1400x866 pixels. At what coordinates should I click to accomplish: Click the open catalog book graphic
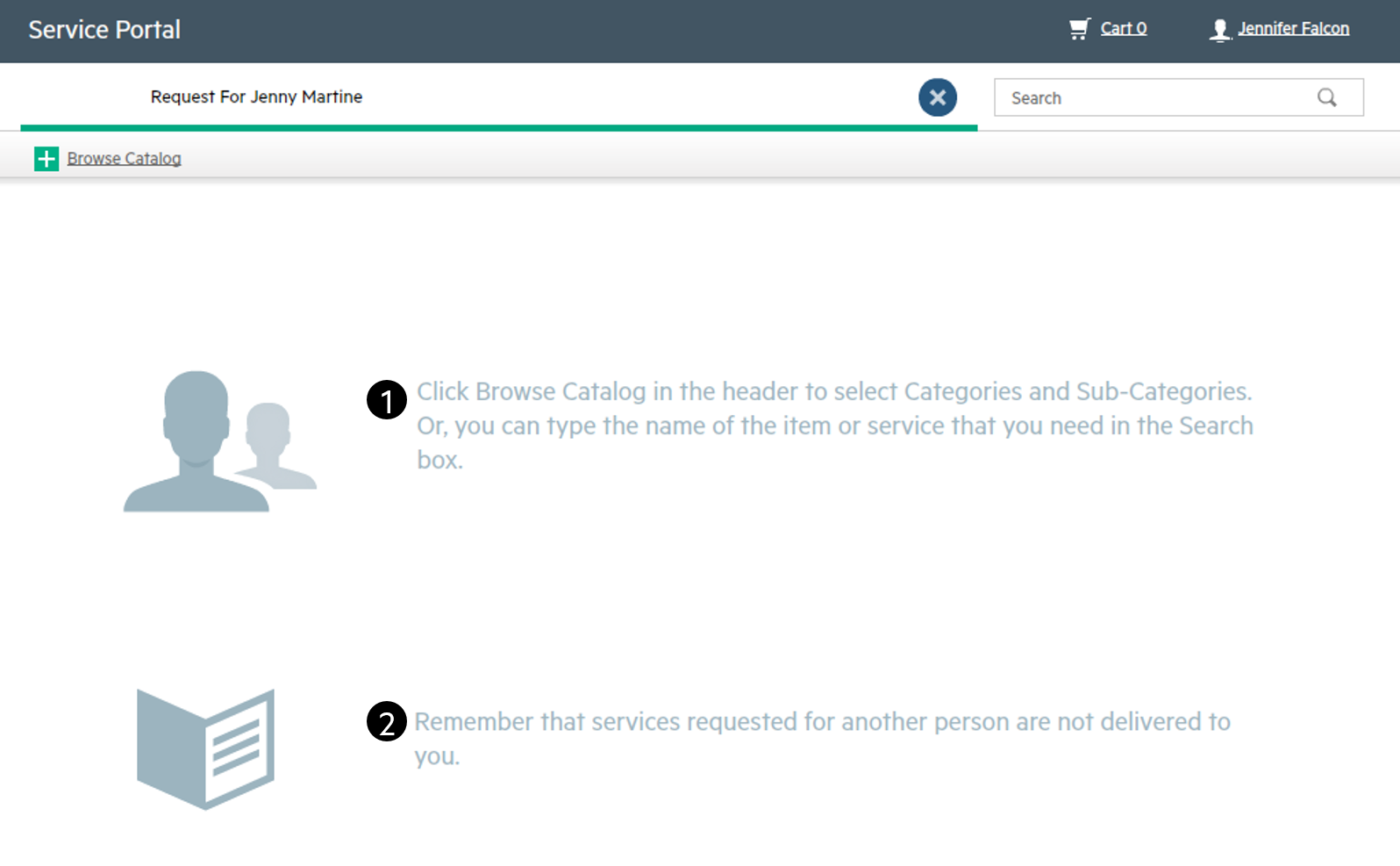coord(206,748)
